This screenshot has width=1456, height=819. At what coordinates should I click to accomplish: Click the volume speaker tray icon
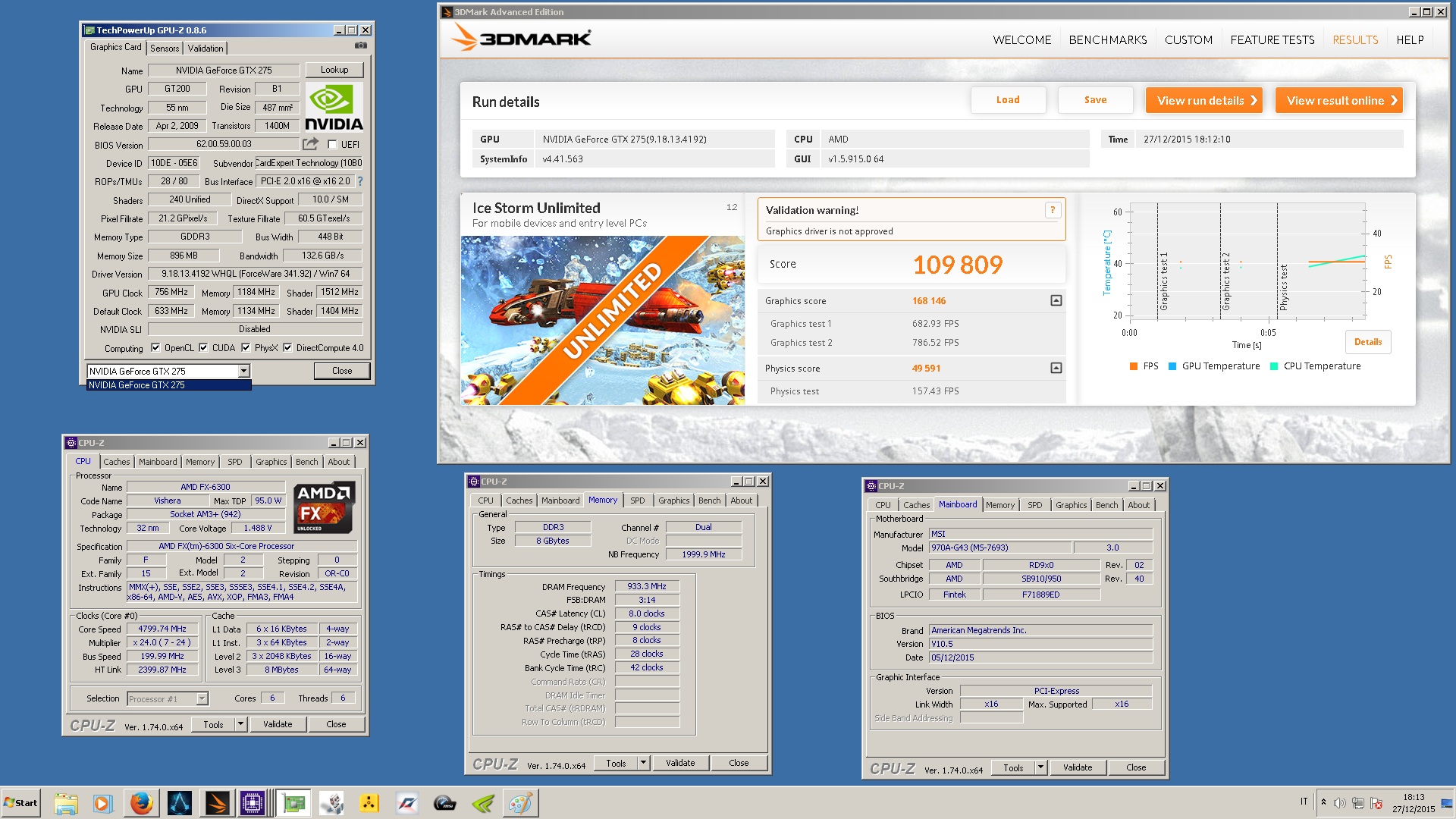[1340, 803]
